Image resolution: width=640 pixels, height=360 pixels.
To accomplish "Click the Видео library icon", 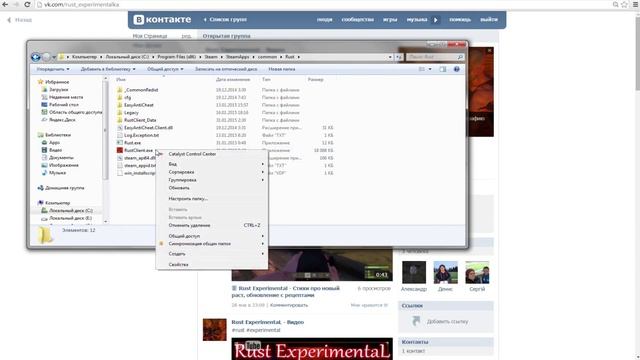I will coord(44,150).
